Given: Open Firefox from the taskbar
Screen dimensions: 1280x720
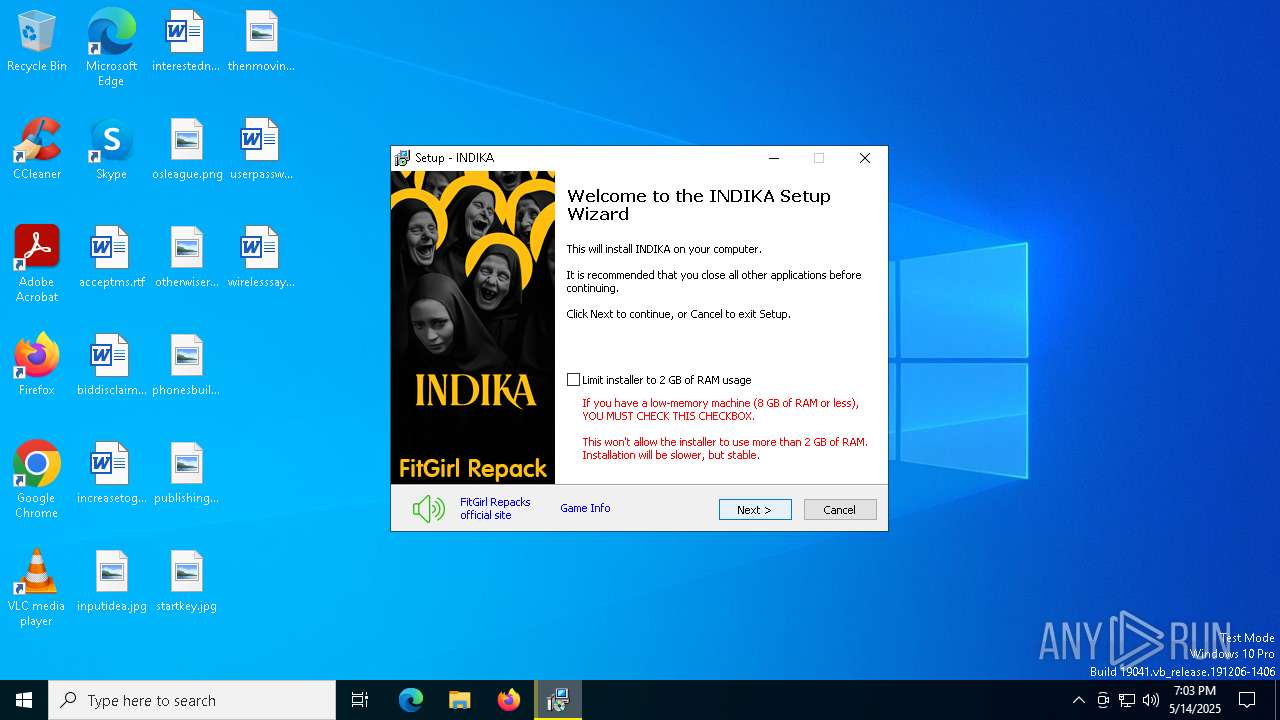Looking at the screenshot, I should pyautogui.click(x=509, y=700).
